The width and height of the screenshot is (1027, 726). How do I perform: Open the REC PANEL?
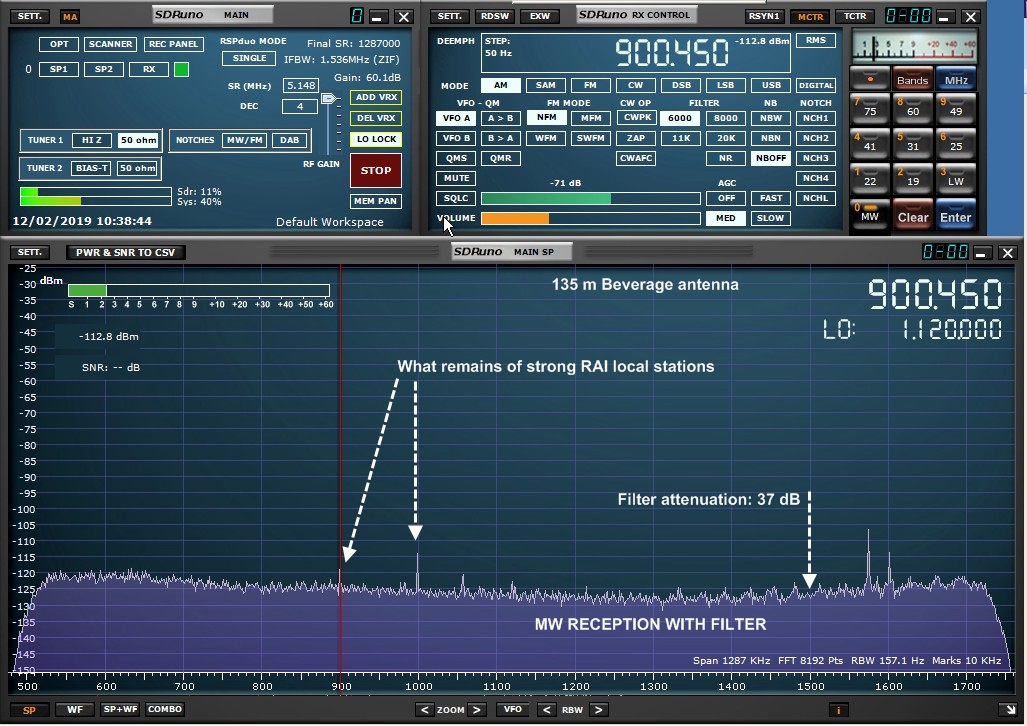tap(173, 44)
